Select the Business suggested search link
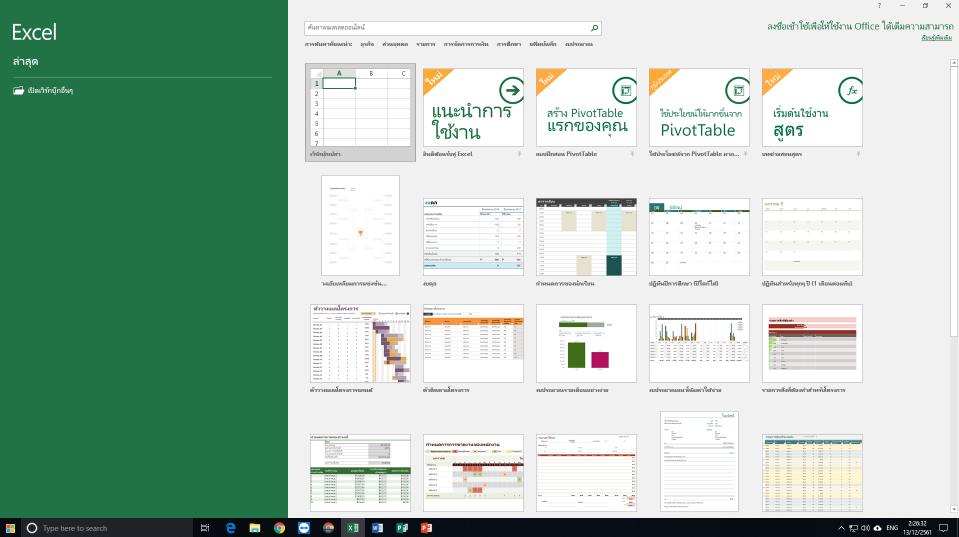Viewport: 959px width, 537px height. pyautogui.click(x=367, y=44)
